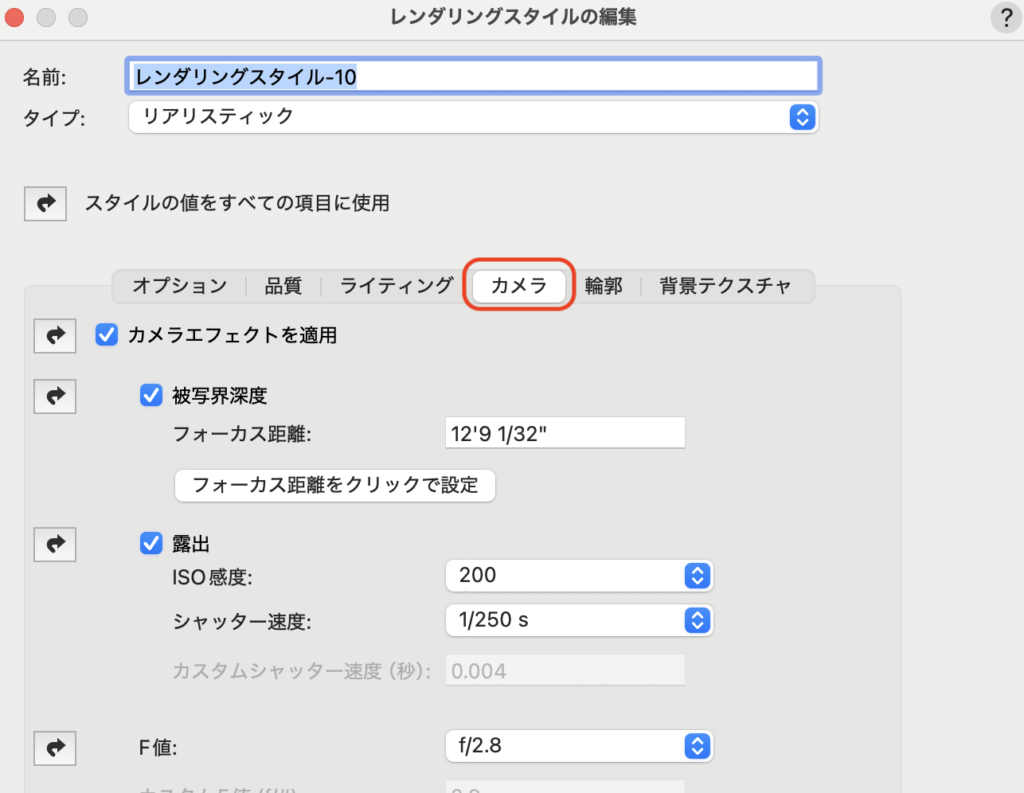
Task: Click style arrow icon beside F値
Action: (x=55, y=745)
